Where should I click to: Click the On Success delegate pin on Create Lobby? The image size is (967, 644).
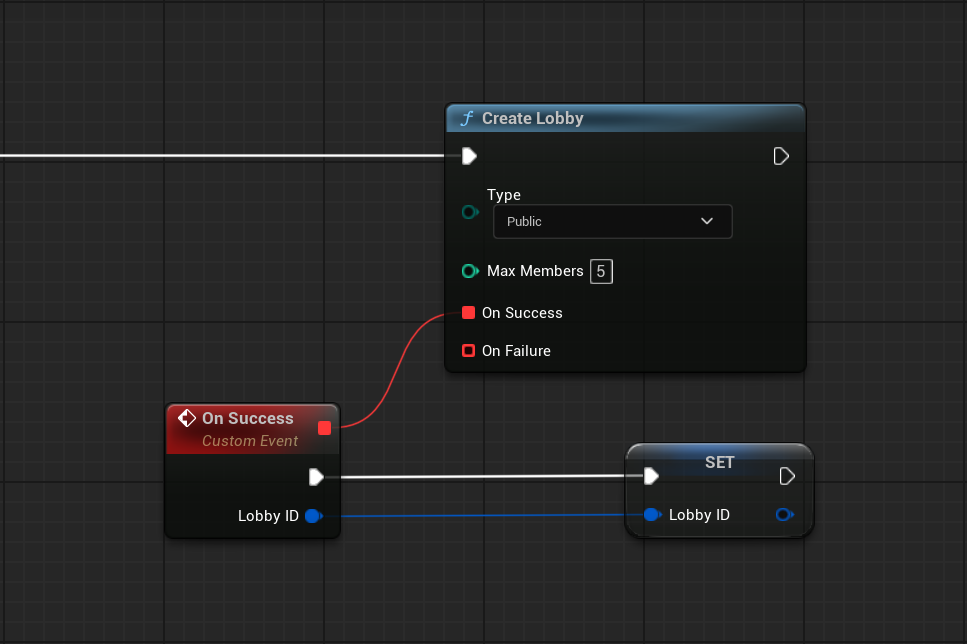coord(469,313)
